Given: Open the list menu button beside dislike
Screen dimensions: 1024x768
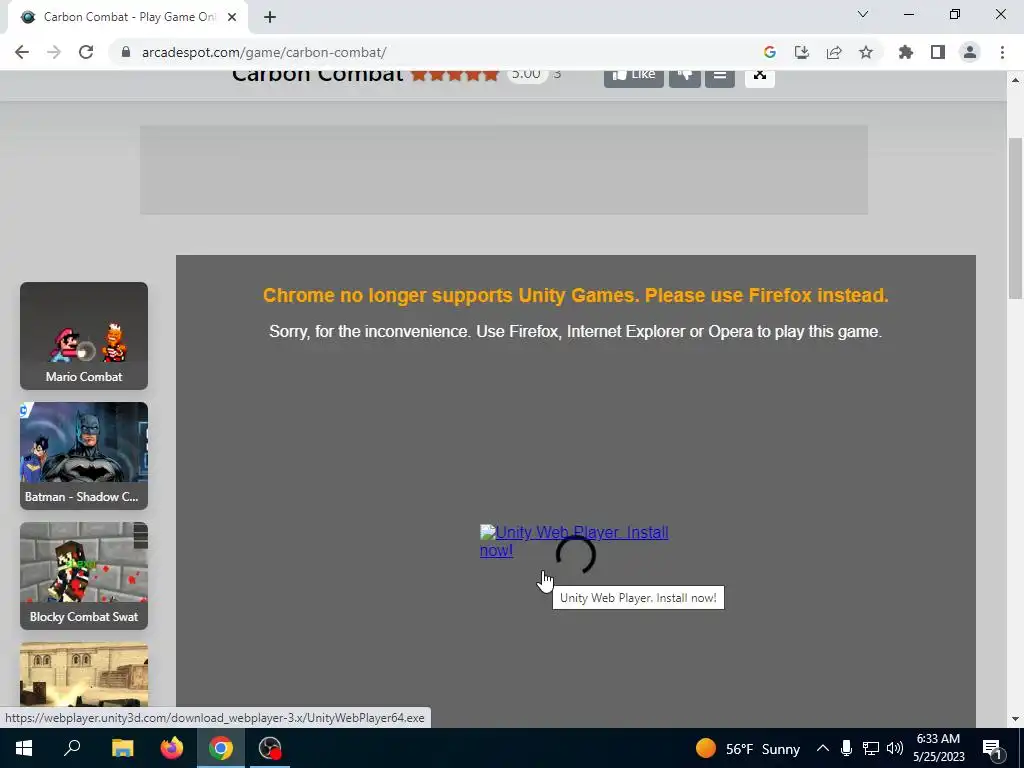Looking at the screenshot, I should pyautogui.click(x=720, y=77).
